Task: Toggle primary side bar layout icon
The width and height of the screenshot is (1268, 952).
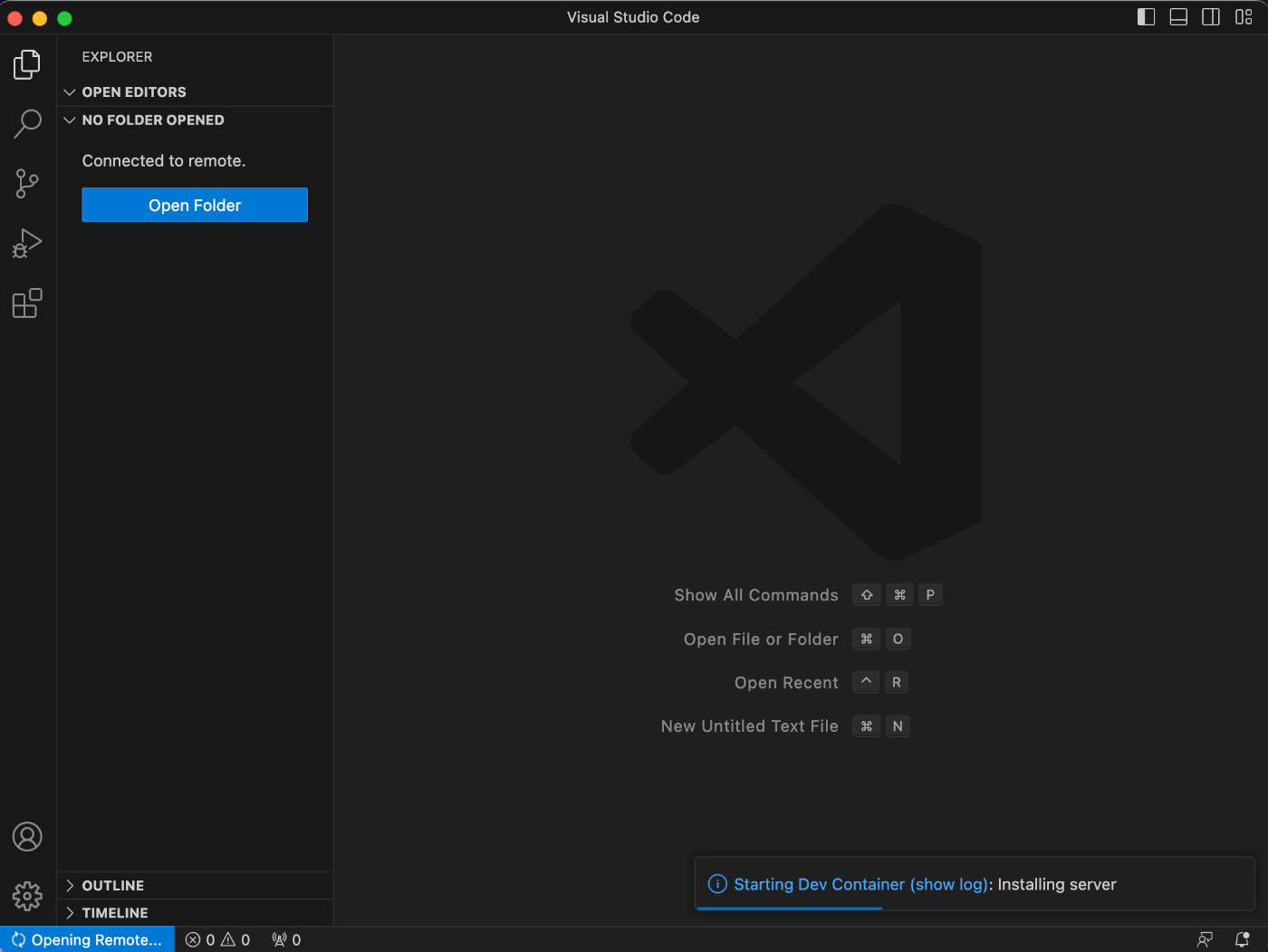Action: [x=1146, y=17]
